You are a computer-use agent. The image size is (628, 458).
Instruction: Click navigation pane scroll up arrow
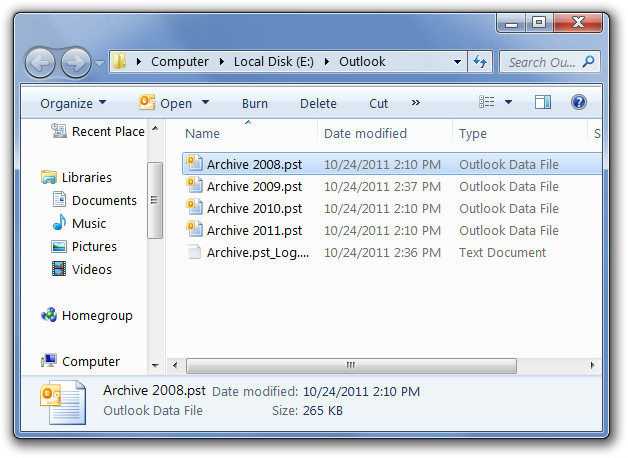(x=155, y=129)
